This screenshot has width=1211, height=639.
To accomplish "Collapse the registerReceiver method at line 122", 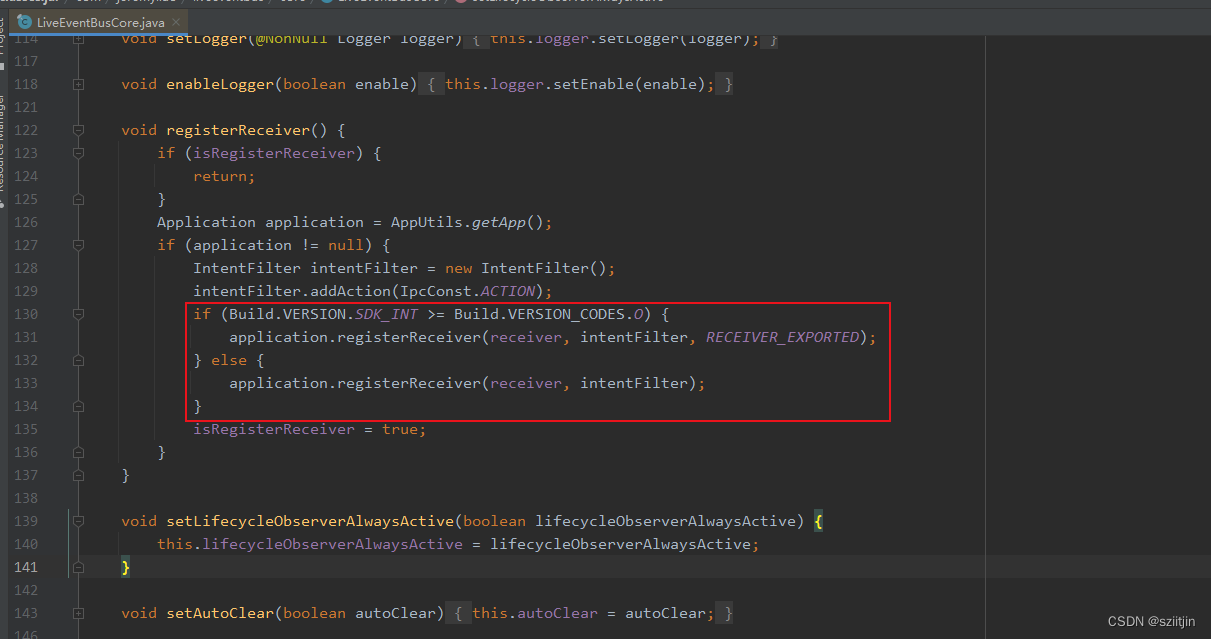I will click(77, 129).
